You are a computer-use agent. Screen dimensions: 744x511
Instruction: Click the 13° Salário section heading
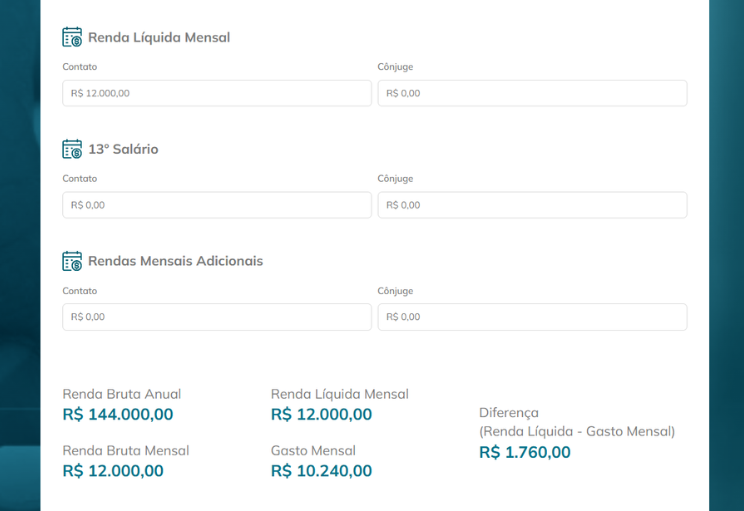[x=123, y=149]
